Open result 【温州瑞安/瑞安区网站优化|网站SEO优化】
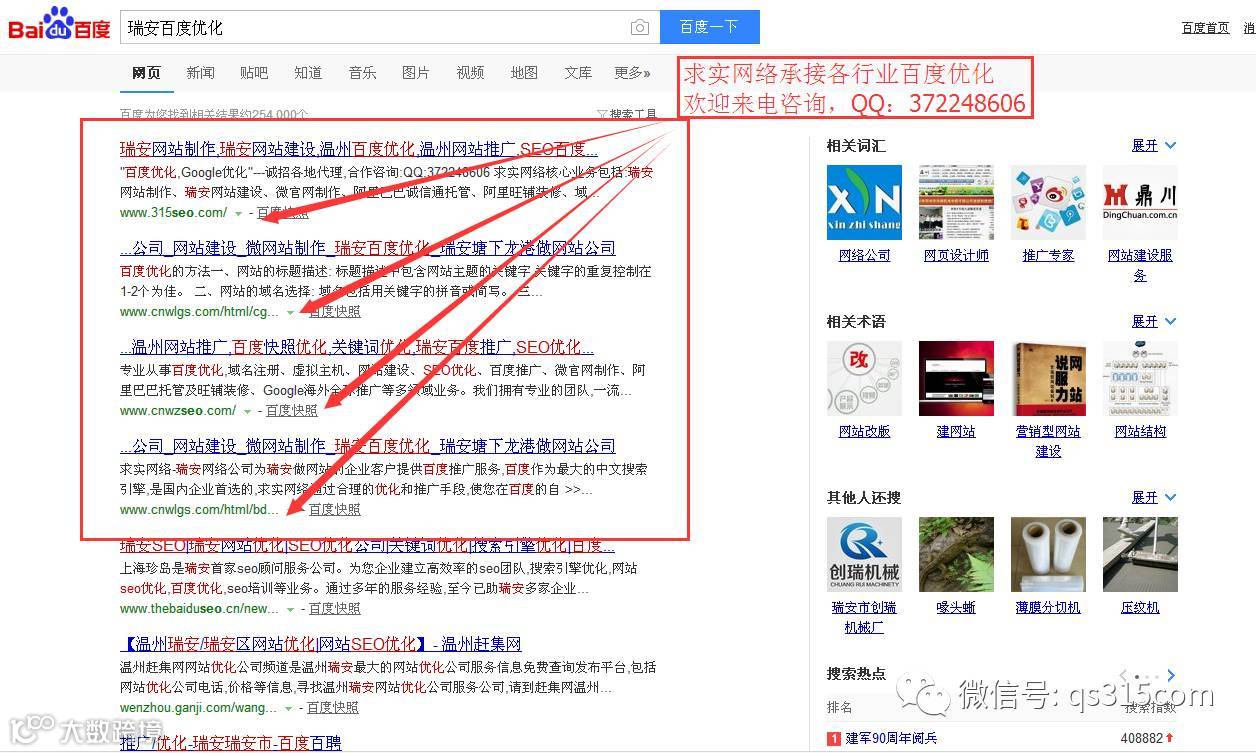This screenshot has width=1256, height=753. (x=320, y=644)
